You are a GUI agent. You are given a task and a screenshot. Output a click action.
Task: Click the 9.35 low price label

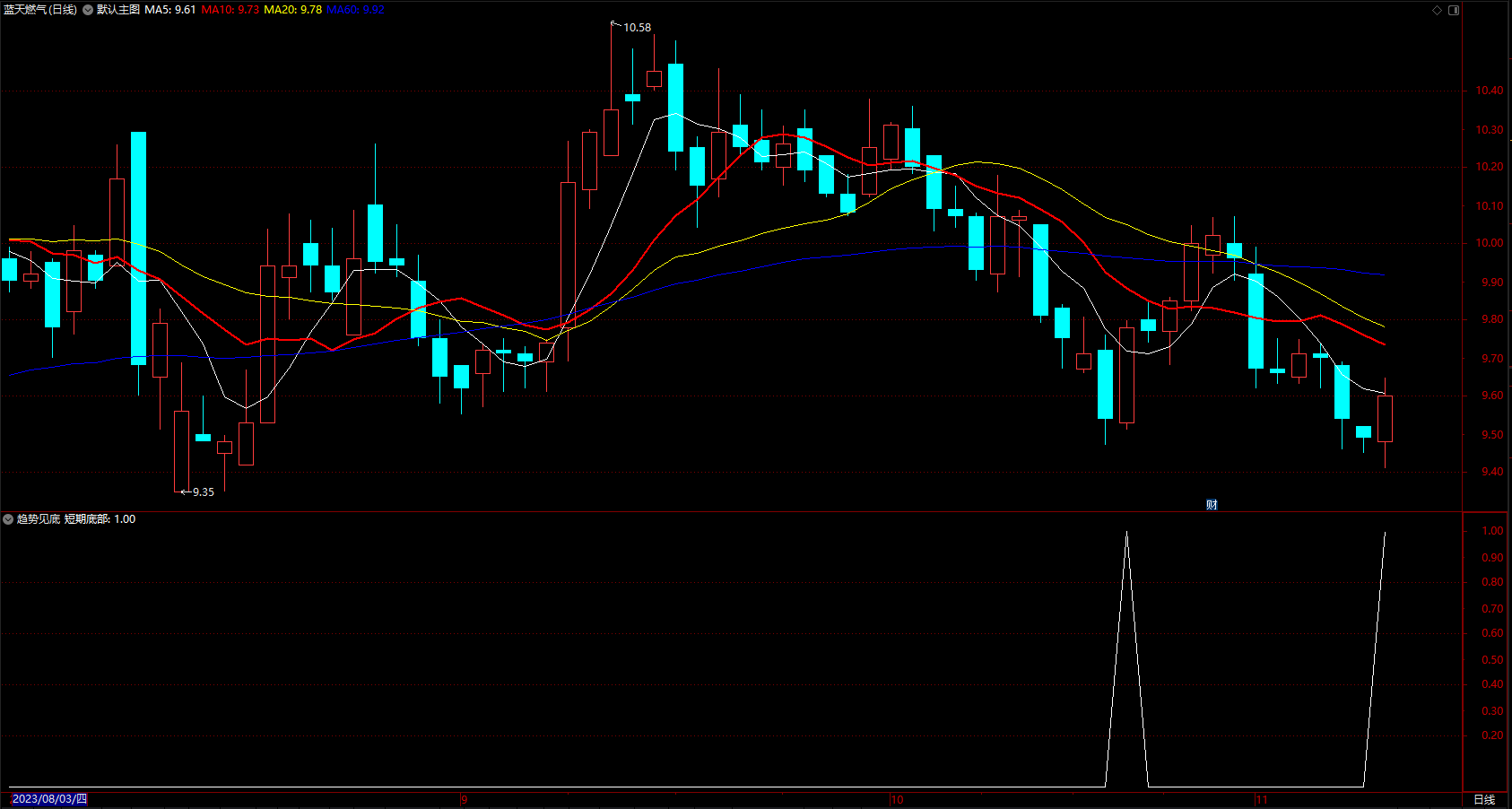(x=204, y=492)
